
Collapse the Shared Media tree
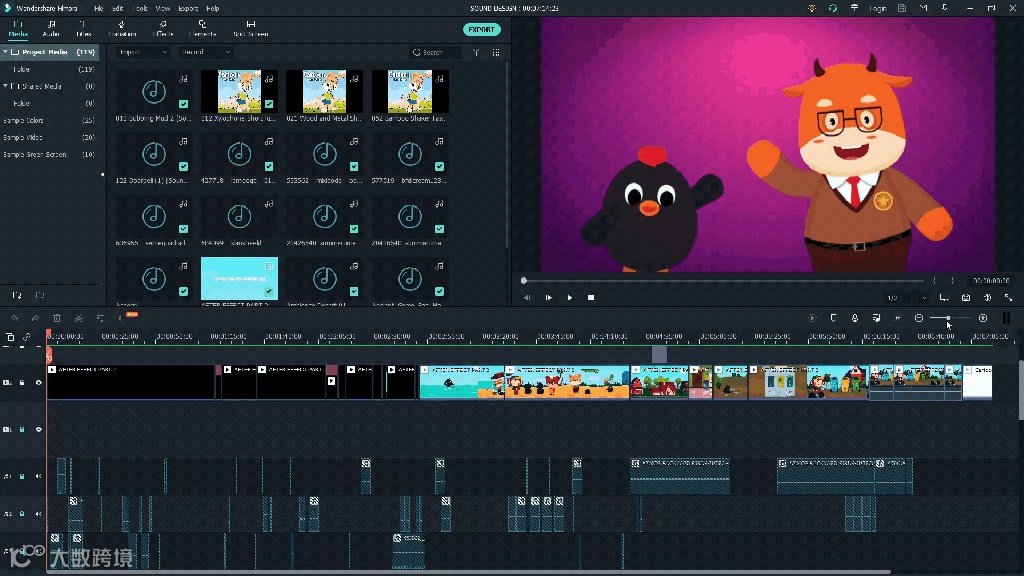(x=5, y=86)
